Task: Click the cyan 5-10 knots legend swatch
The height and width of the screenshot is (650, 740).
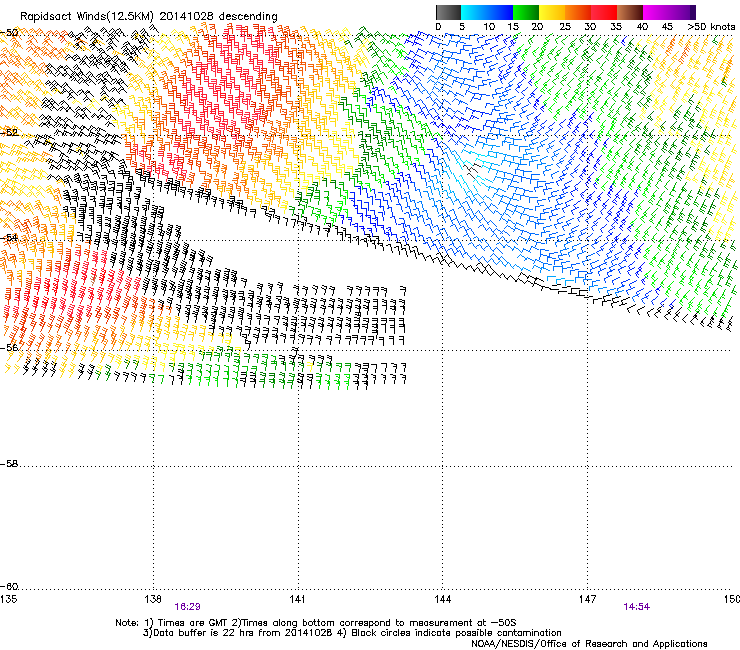Action: (473, 12)
